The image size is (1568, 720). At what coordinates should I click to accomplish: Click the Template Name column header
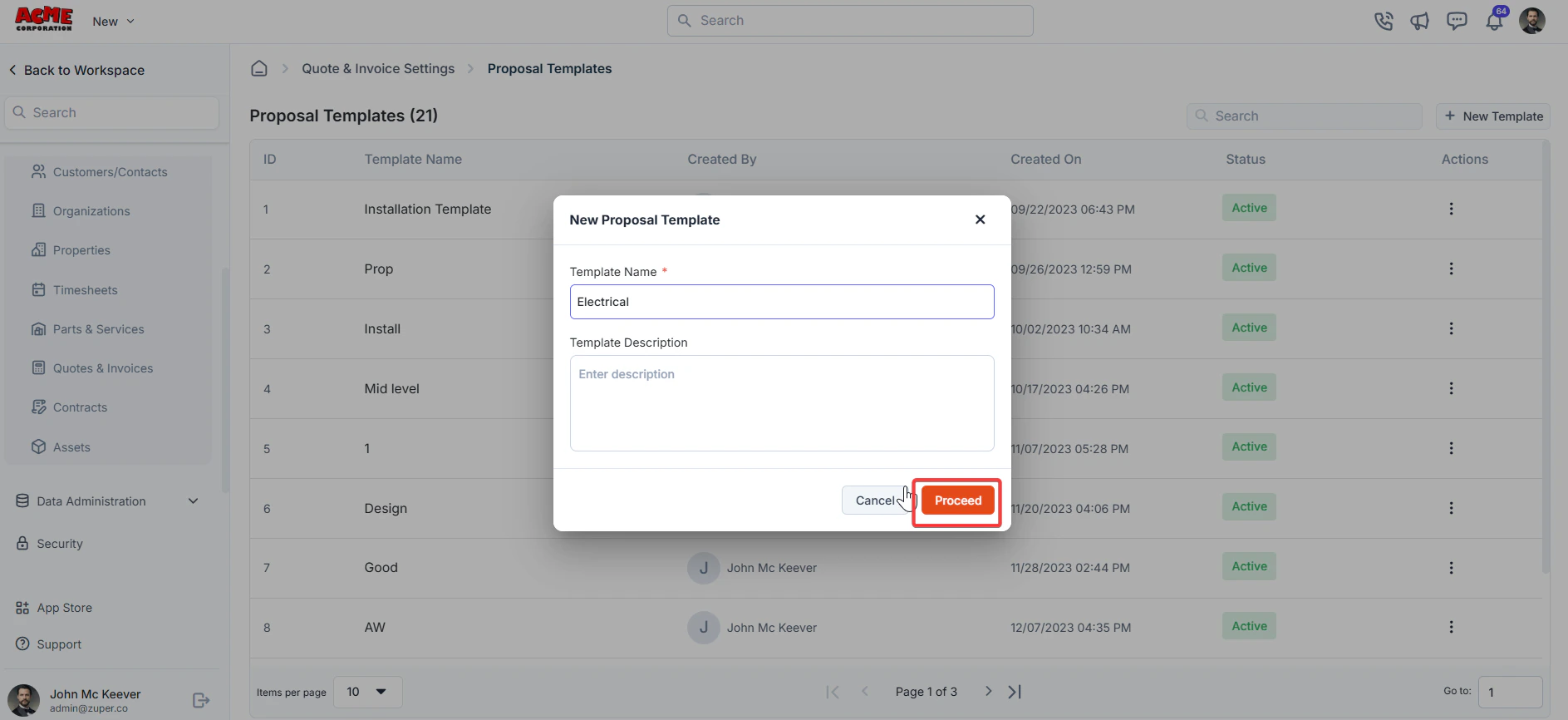413,160
